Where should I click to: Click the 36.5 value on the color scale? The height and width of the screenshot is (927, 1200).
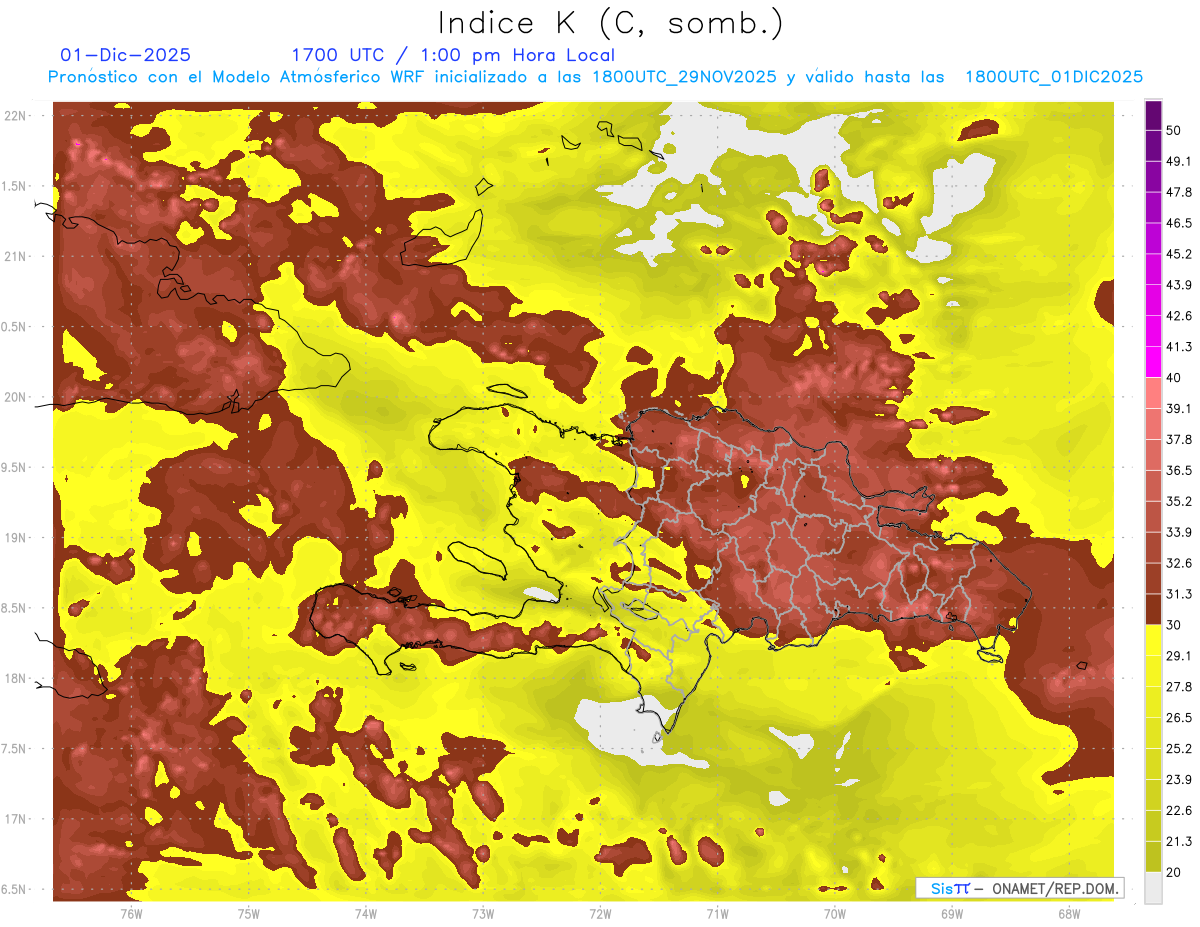coord(1178,470)
